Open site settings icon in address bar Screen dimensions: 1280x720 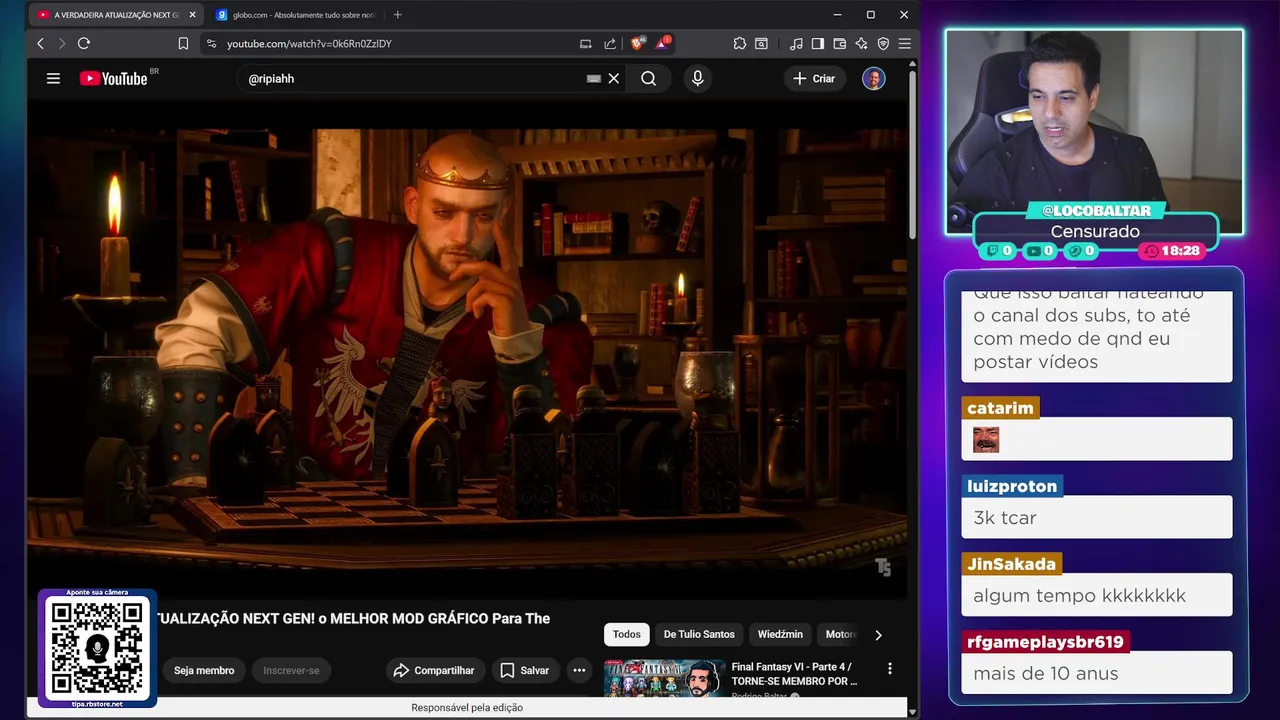point(211,44)
